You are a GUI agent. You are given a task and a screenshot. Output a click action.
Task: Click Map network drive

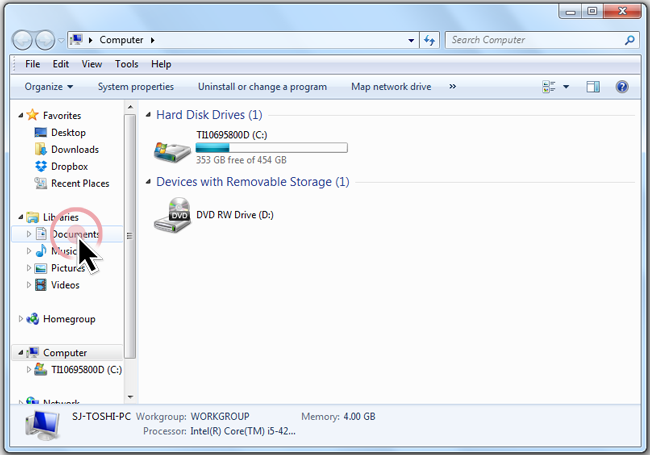[391, 87]
